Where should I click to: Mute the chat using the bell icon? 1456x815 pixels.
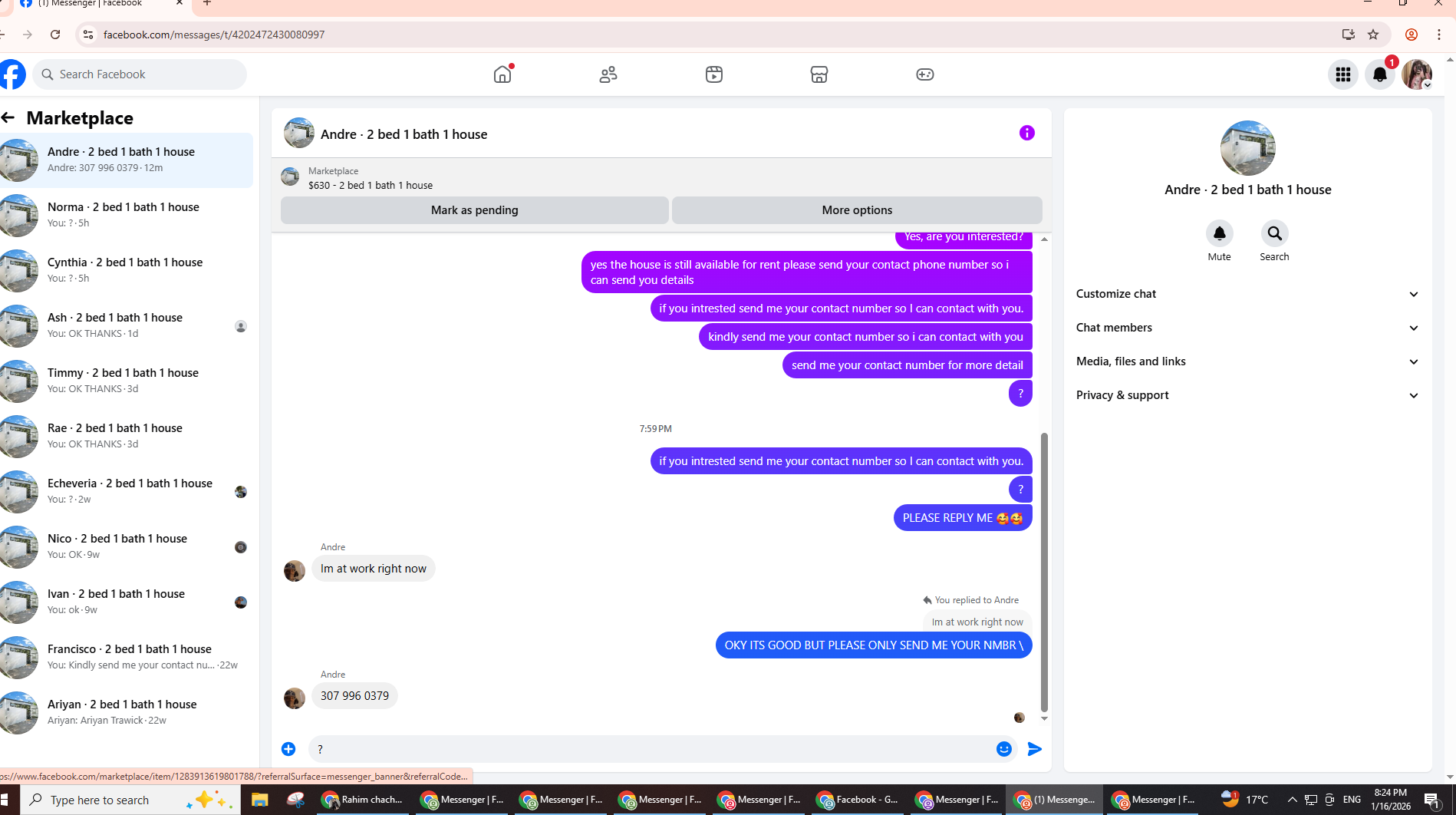(x=1220, y=233)
